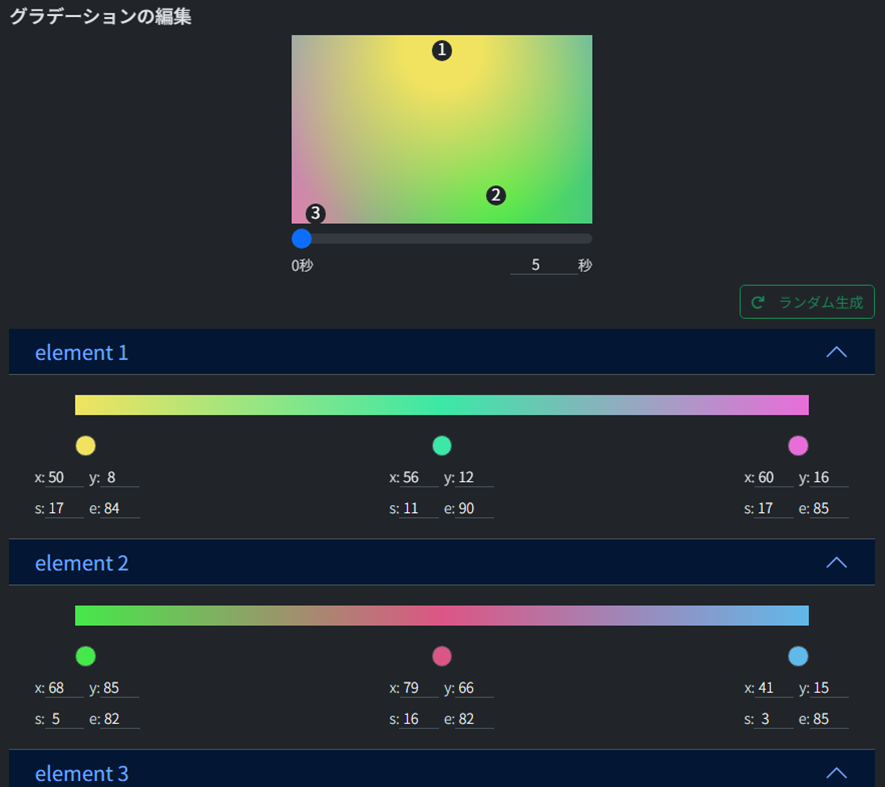Click the yellow color swatch in element 1

pyautogui.click(x=85, y=445)
